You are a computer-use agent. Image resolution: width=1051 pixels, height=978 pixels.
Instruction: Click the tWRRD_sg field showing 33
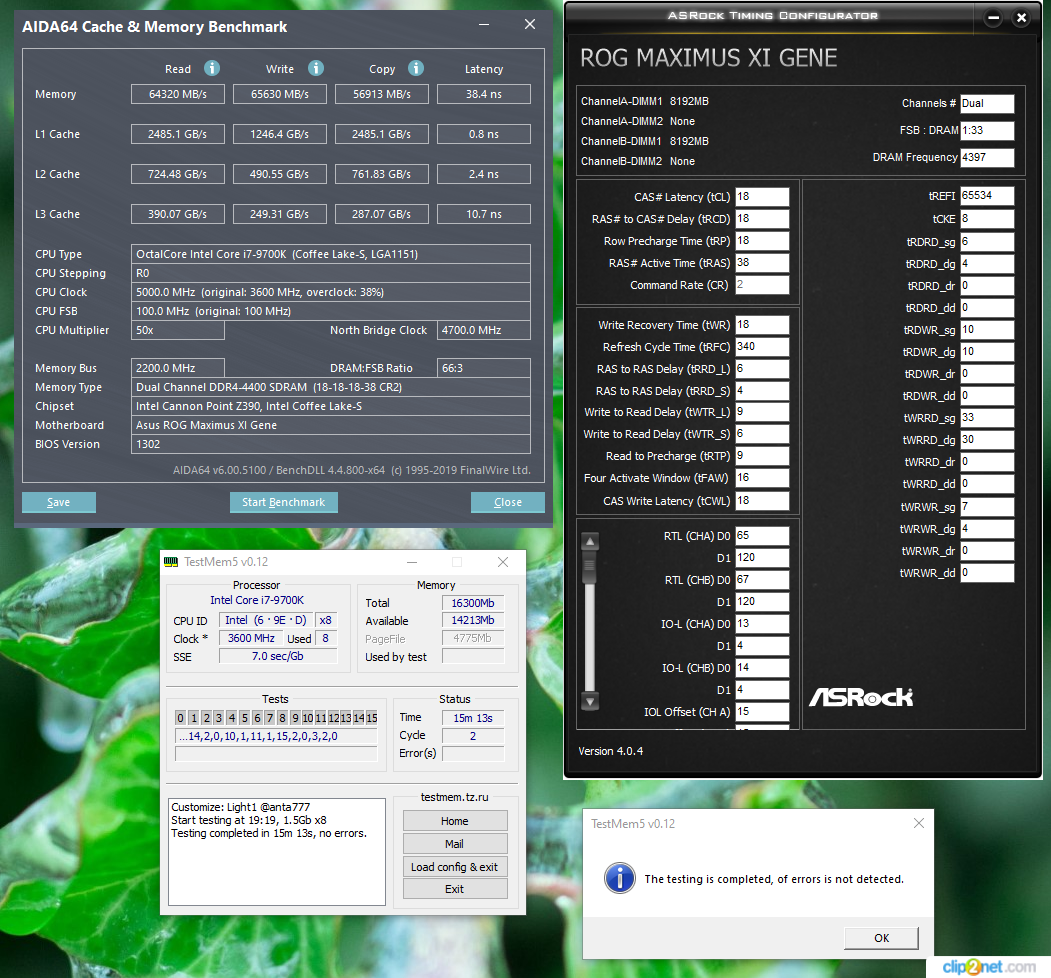pos(987,418)
